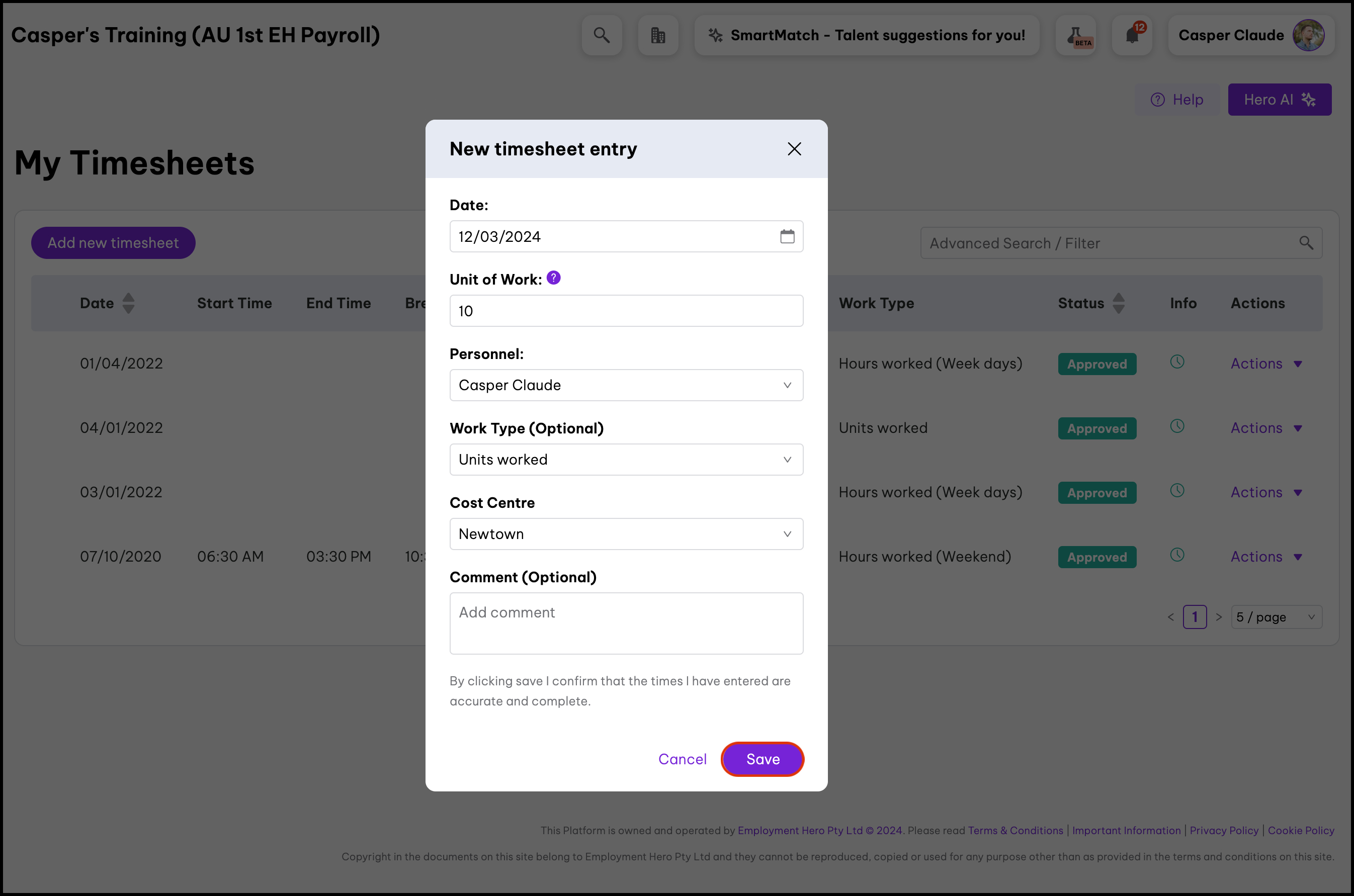Click the Advanced Search magnifier icon
The width and height of the screenshot is (1354, 896).
(x=1306, y=243)
